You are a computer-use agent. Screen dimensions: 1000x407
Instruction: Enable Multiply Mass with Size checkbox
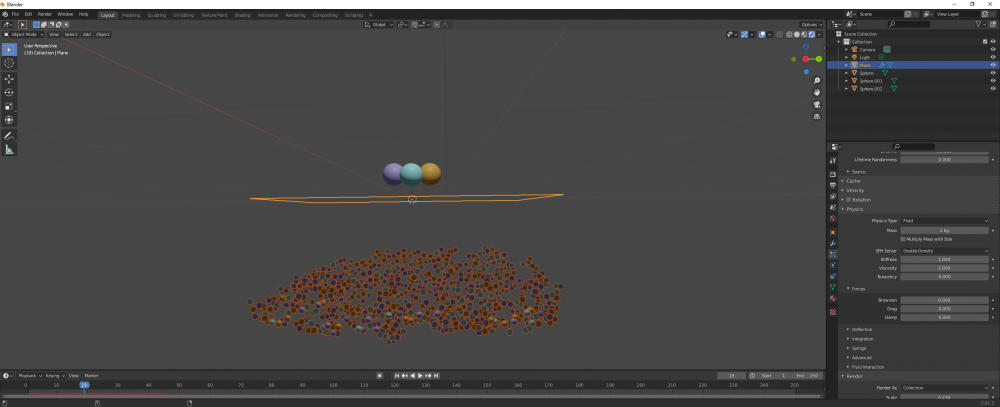point(904,239)
